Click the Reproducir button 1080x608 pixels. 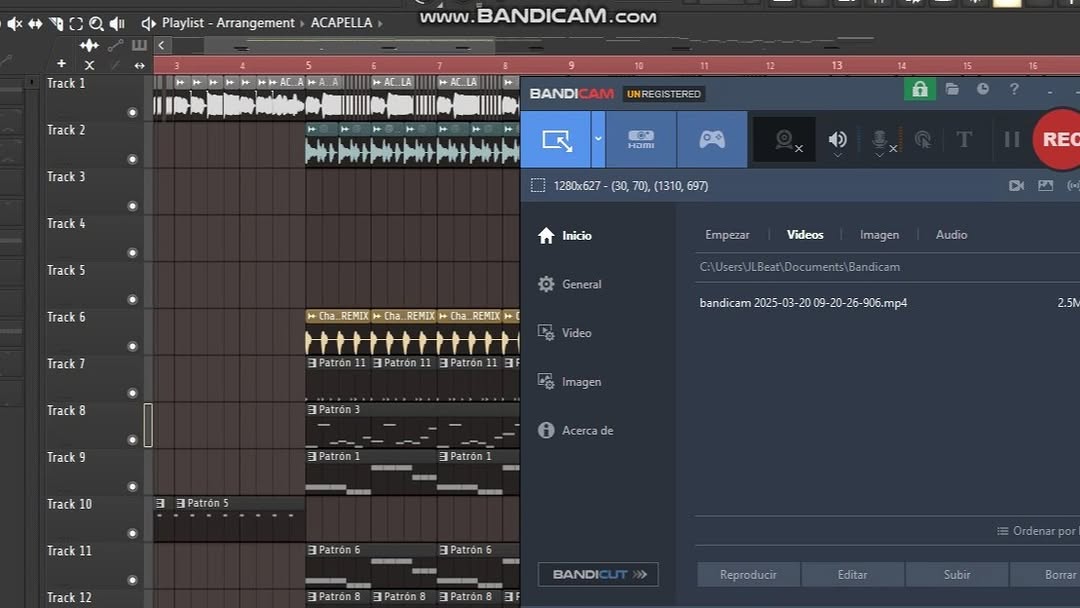pos(748,575)
